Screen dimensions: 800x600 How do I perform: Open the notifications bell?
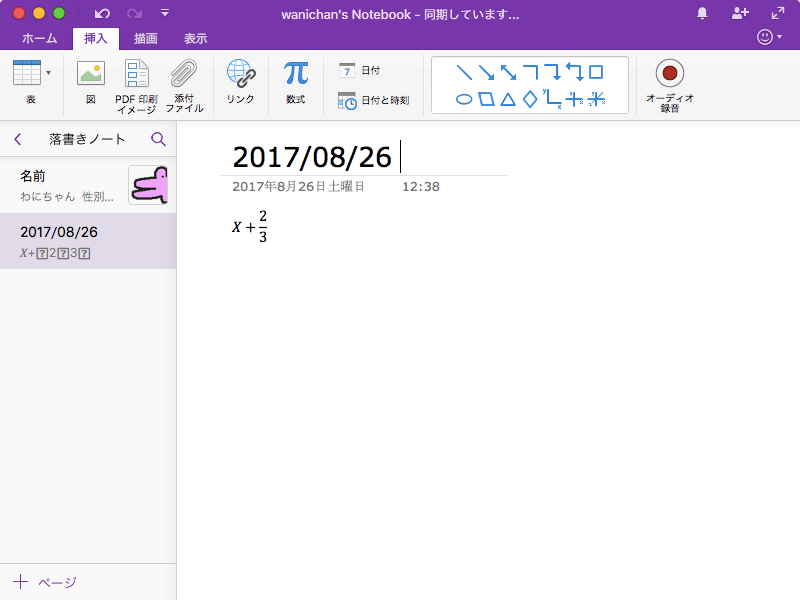702,13
